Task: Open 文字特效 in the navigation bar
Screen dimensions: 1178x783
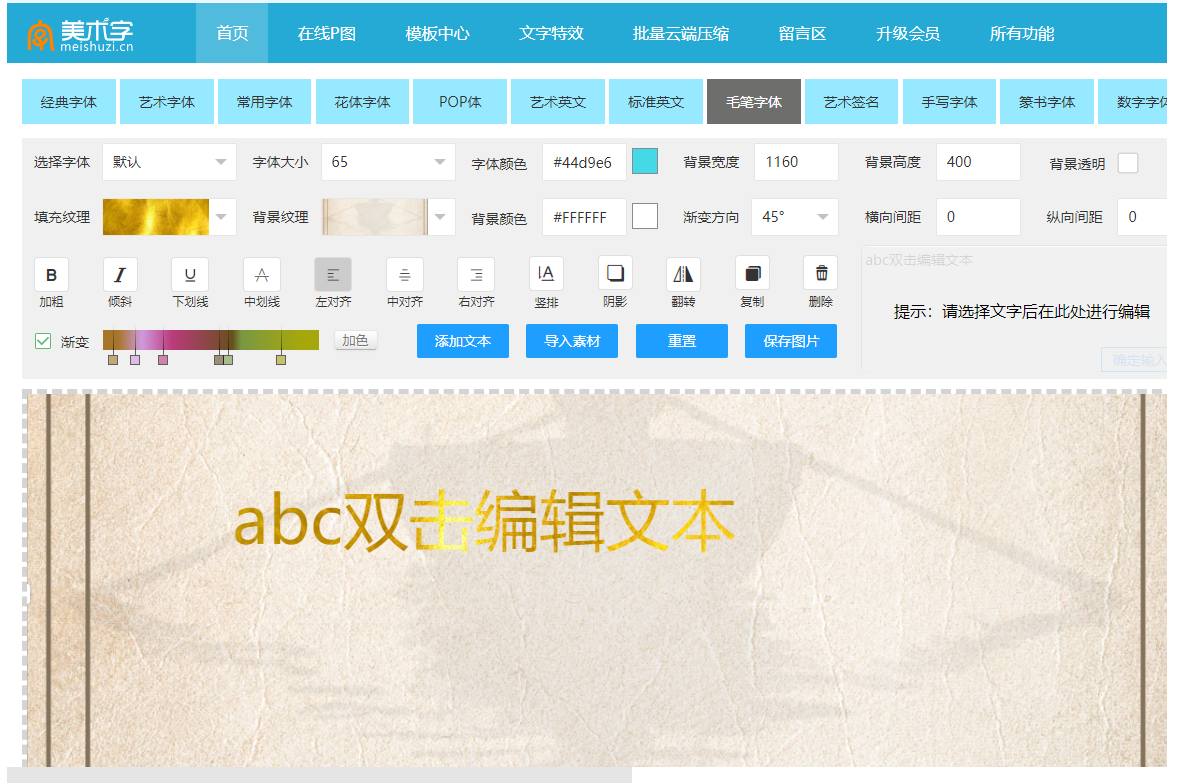Action: point(551,34)
